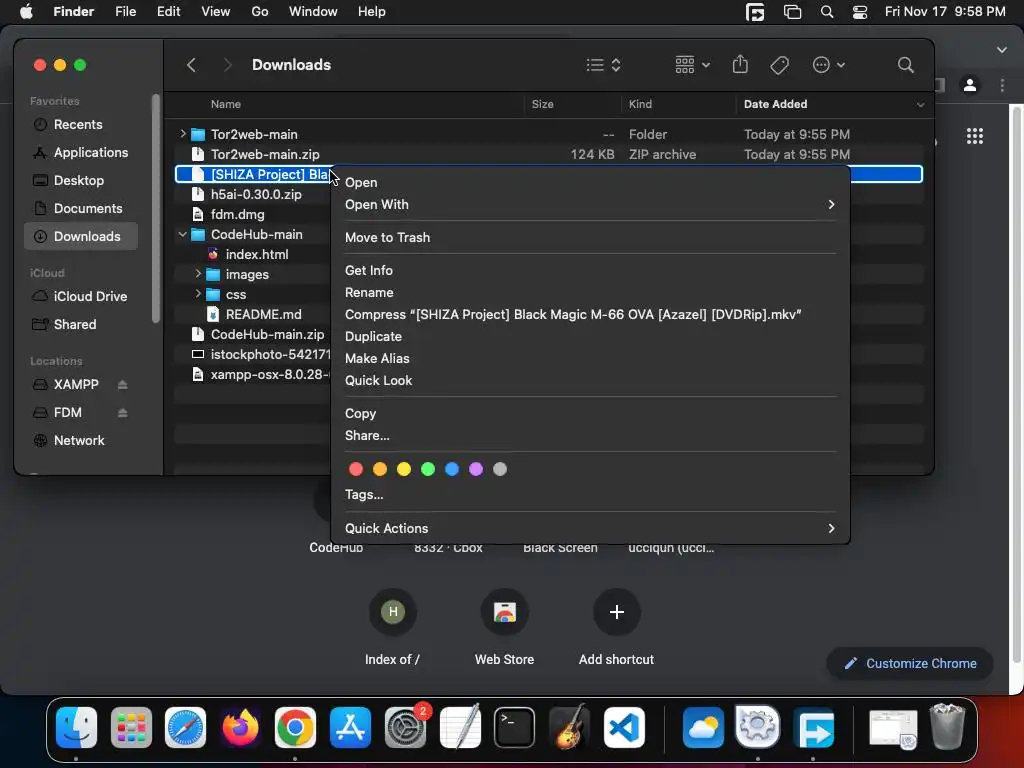Viewport: 1024px width, 768px height.
Task: Open the Chrome profile avatar icon
Action: coord(970,85)
